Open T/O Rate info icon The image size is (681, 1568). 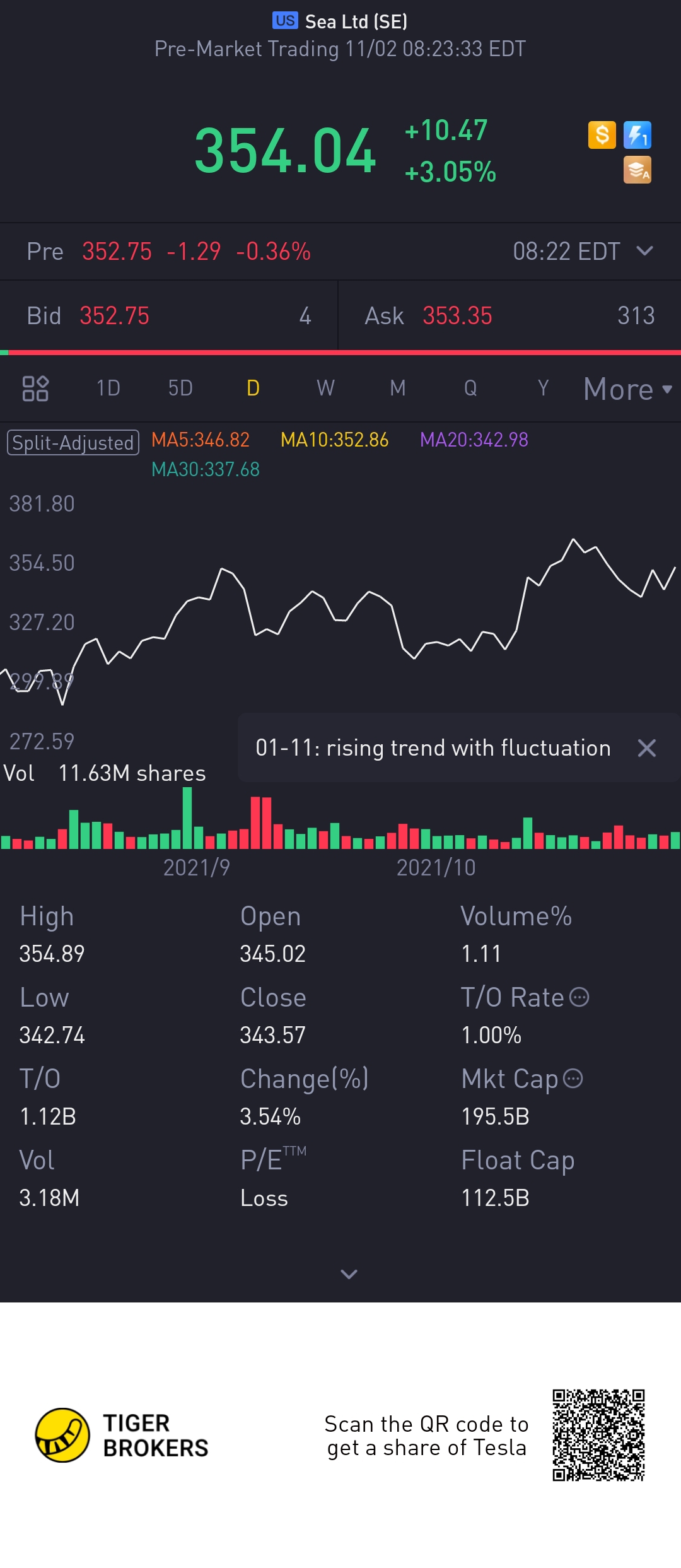(579, 997)
